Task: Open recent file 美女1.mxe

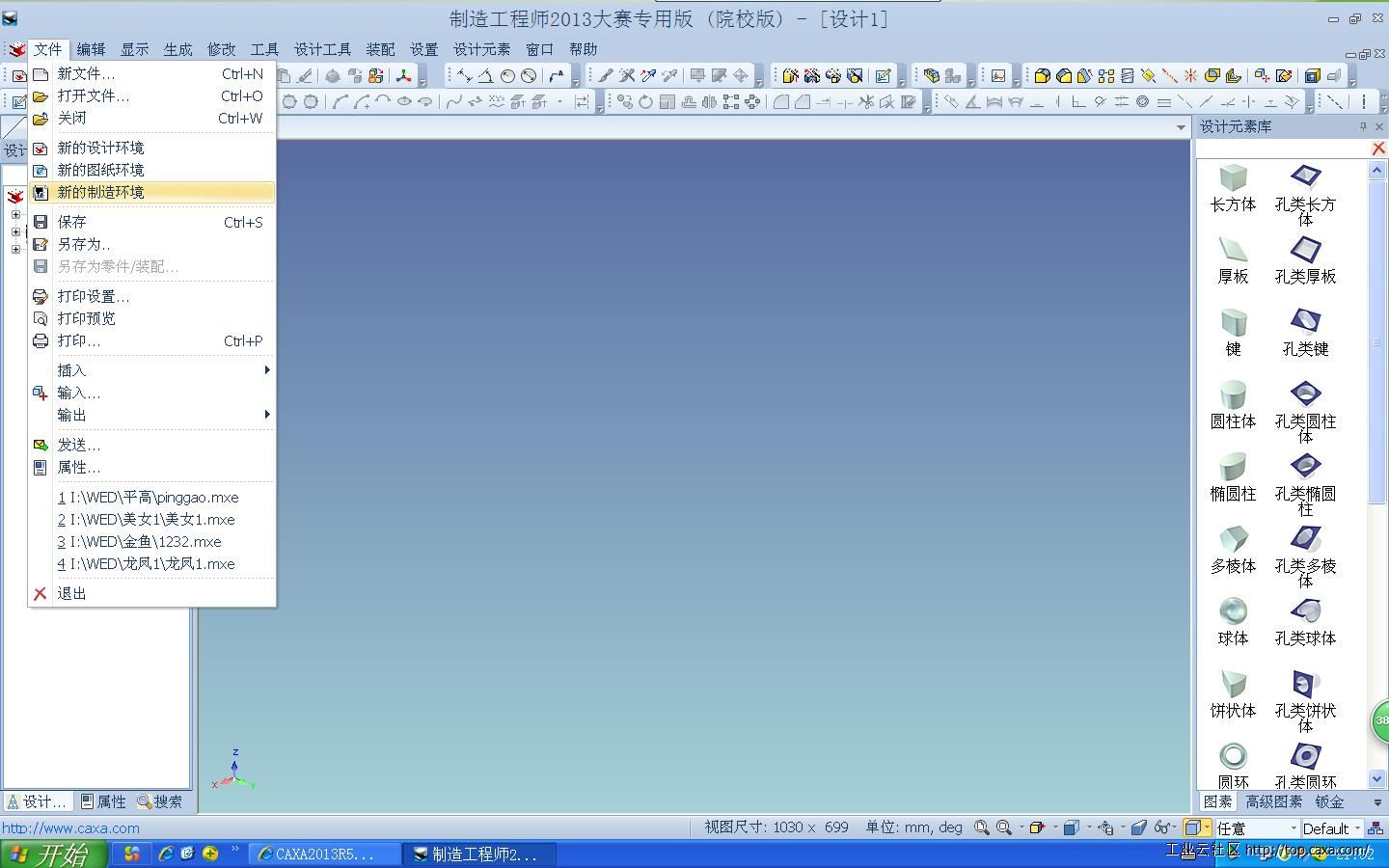Action: click(x=152, y=520)
